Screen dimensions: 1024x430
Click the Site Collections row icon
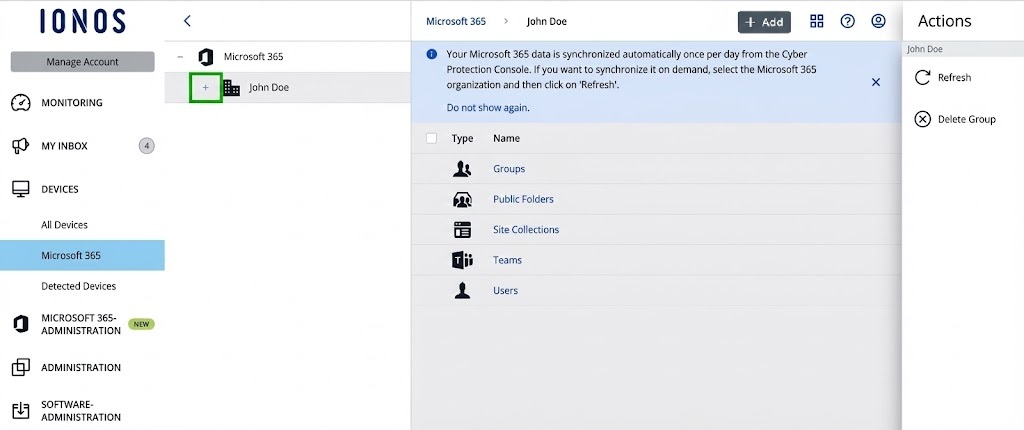(x=462, y=229)
